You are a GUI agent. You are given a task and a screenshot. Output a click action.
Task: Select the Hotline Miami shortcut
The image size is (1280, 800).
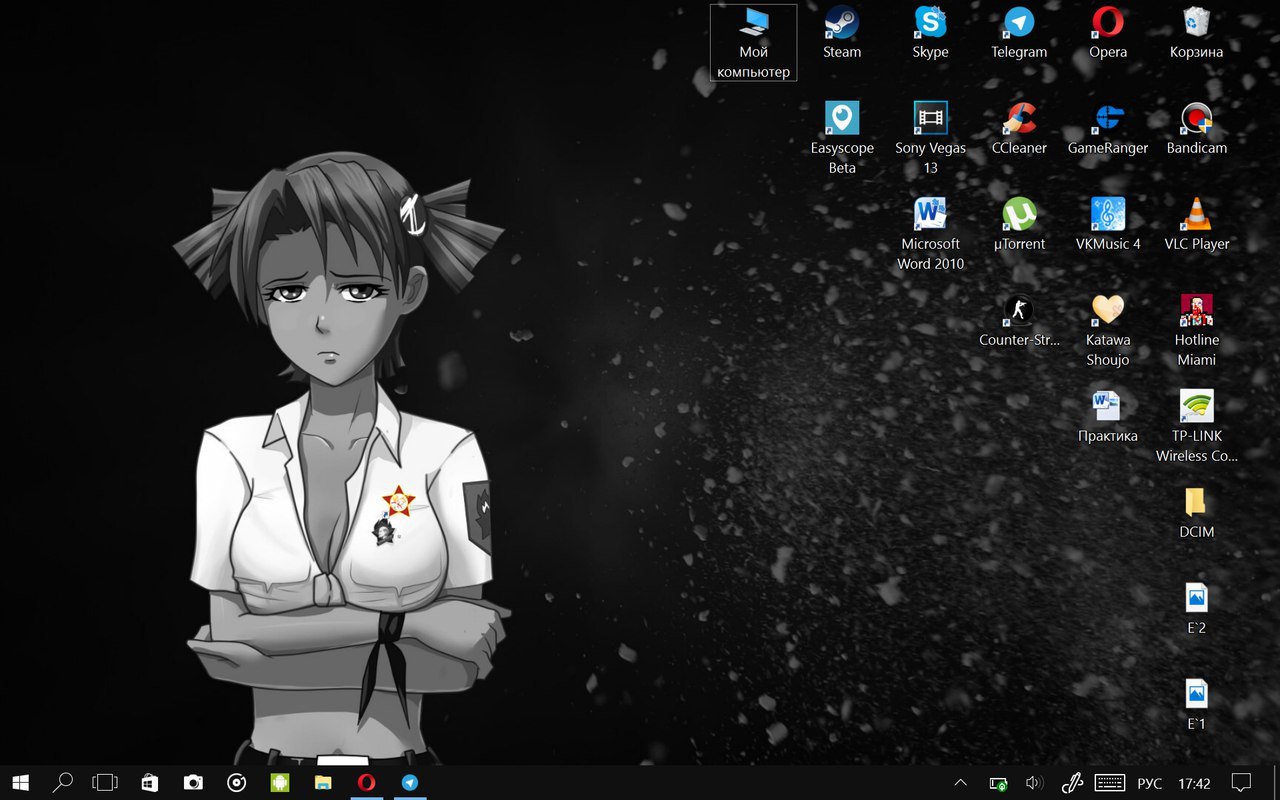tap(1196, 330)
